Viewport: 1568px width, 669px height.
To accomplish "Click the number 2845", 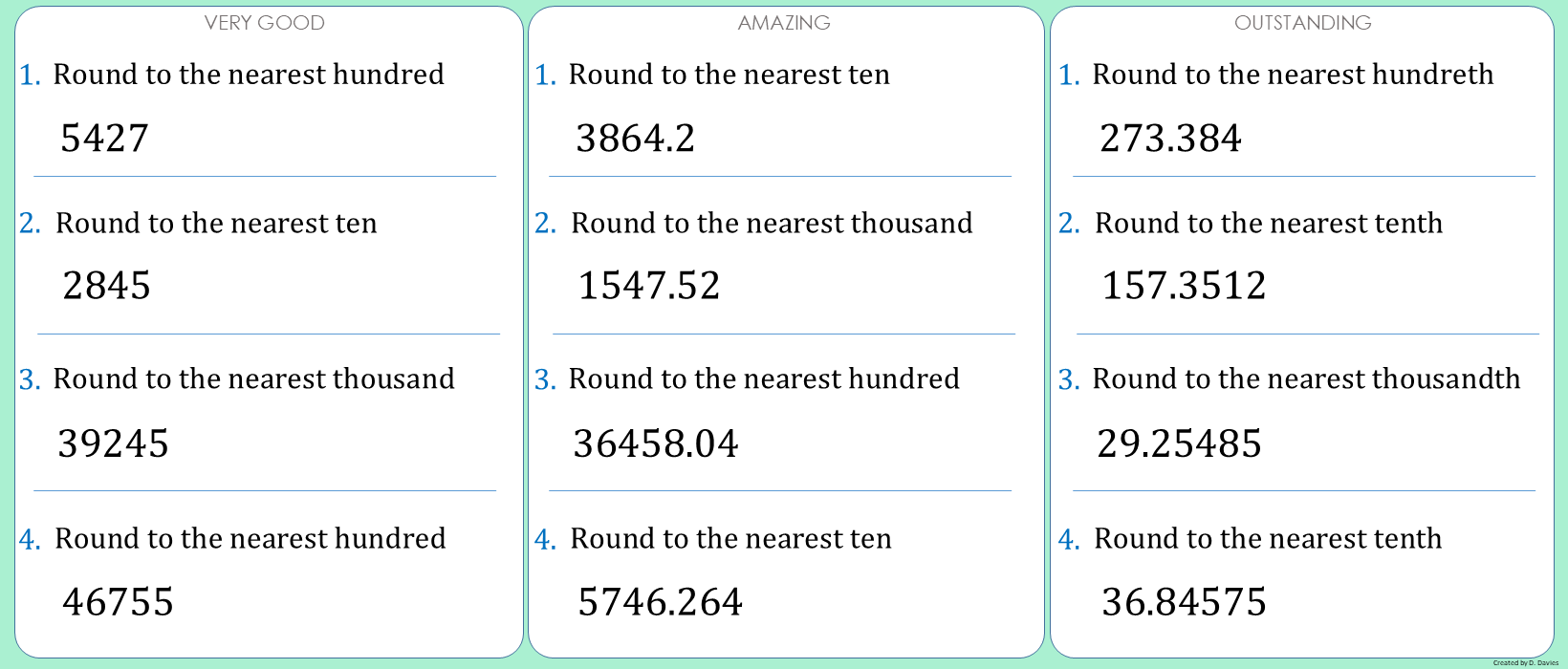I will click(x=106, y=286).
